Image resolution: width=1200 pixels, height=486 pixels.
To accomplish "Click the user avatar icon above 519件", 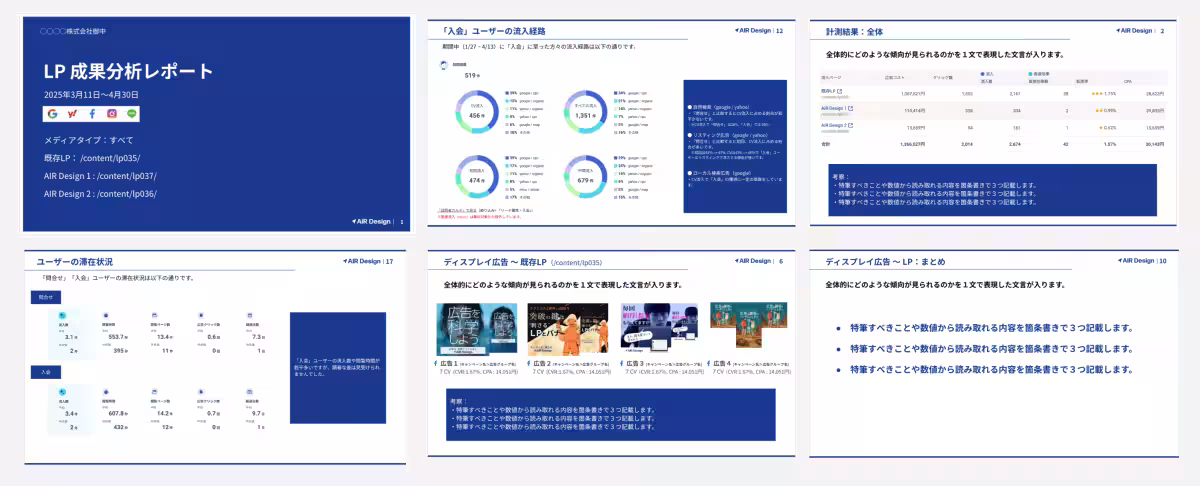I will point(444,64).
